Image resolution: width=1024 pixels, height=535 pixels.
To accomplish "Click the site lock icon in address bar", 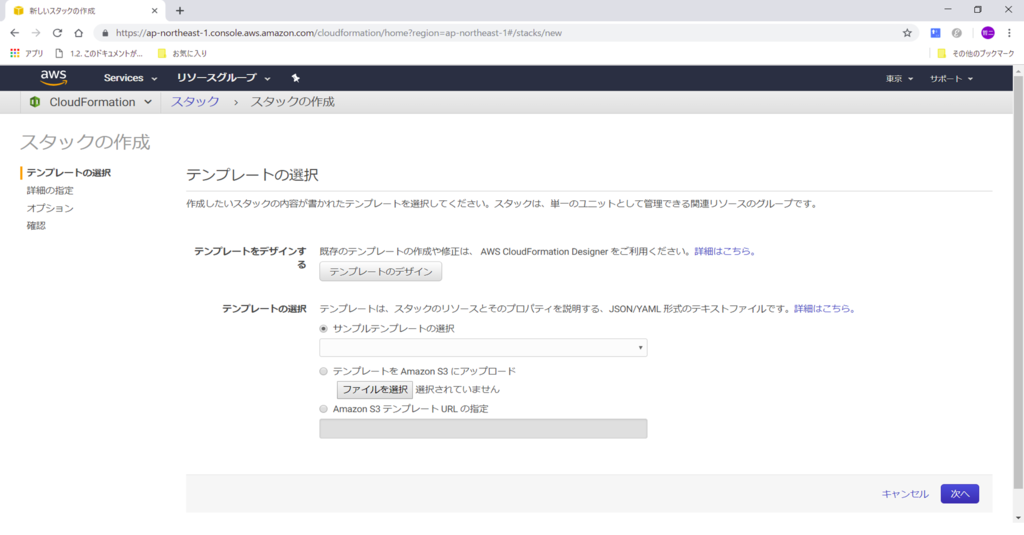I will tap(105, 33).
